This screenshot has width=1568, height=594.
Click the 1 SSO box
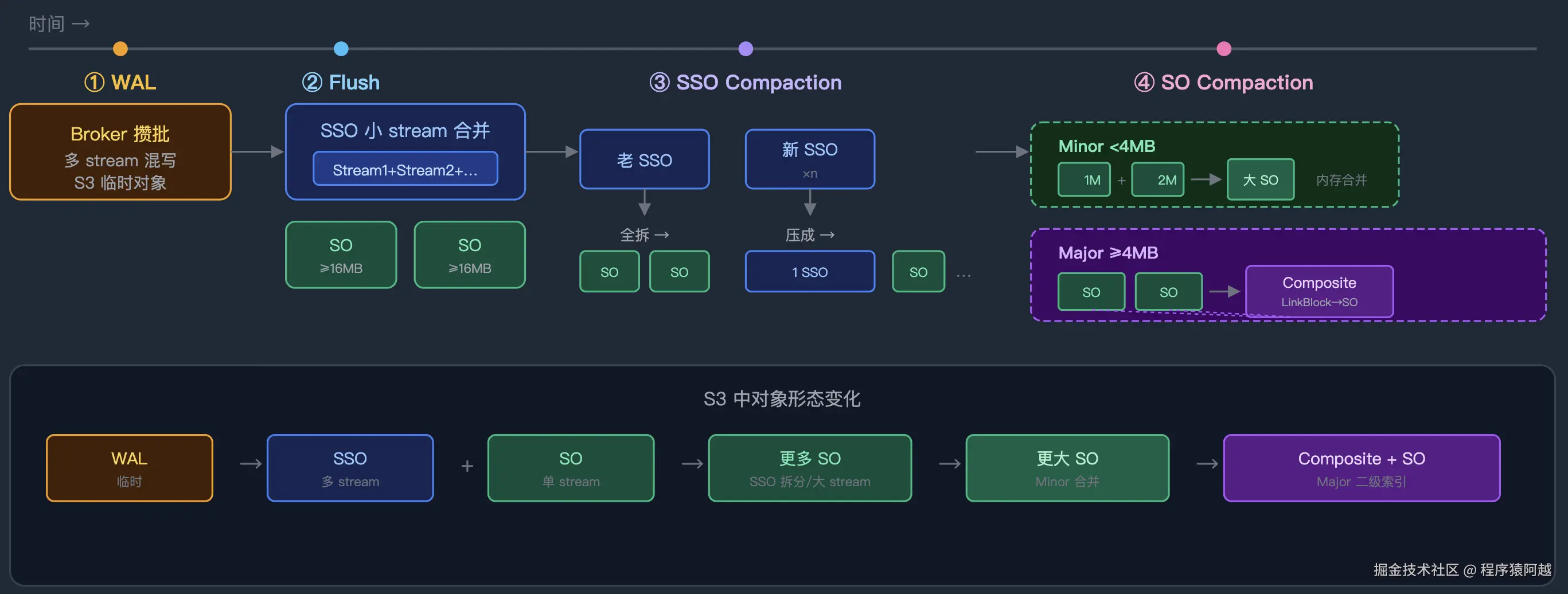810,271
